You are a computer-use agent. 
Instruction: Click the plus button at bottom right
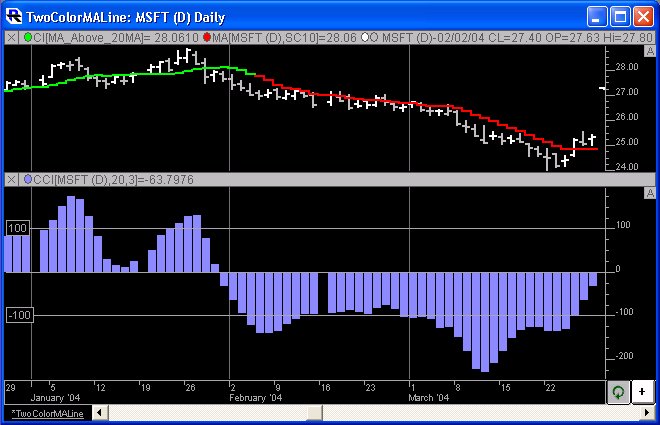pos(642,392)
